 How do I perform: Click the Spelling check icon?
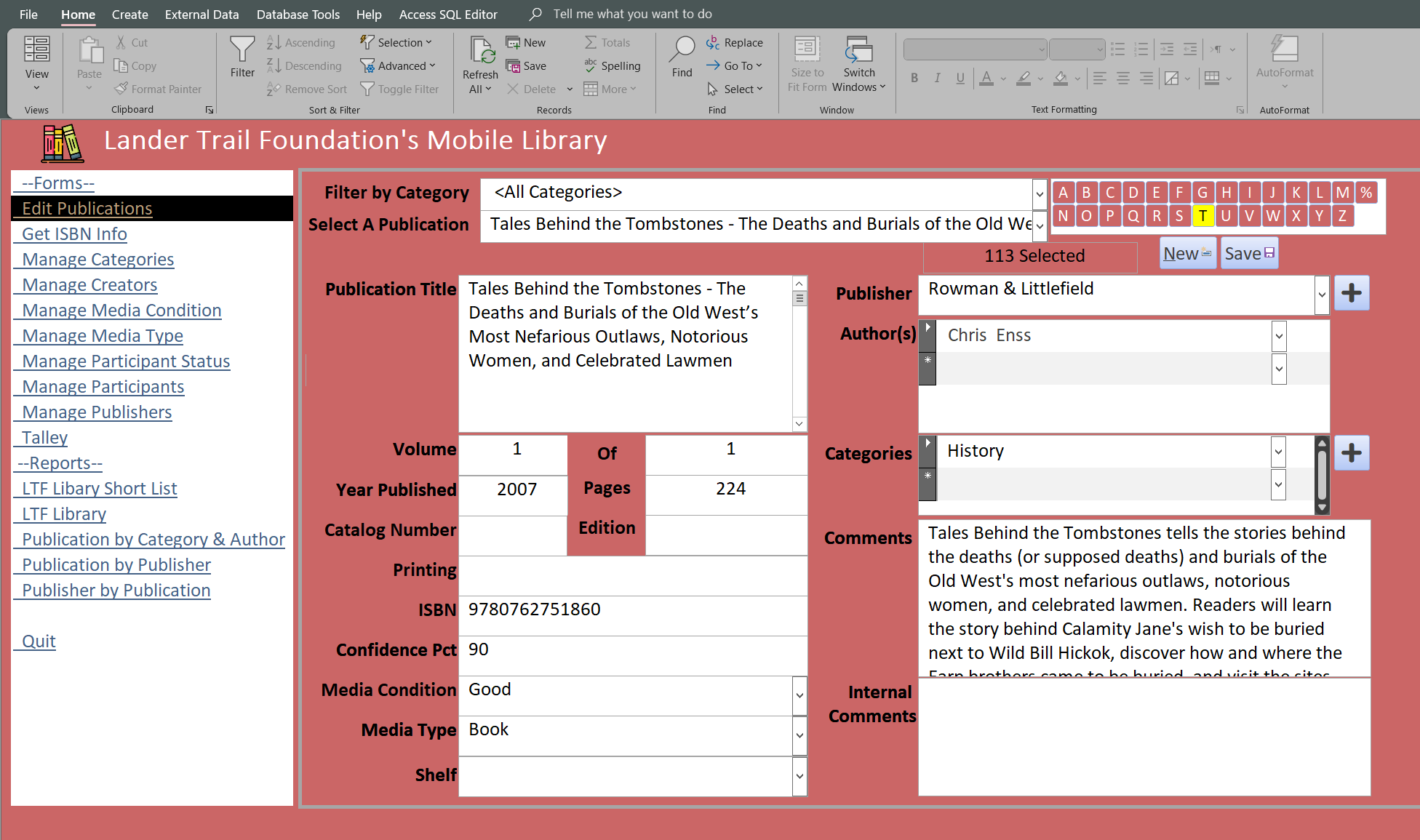[591, 65]
